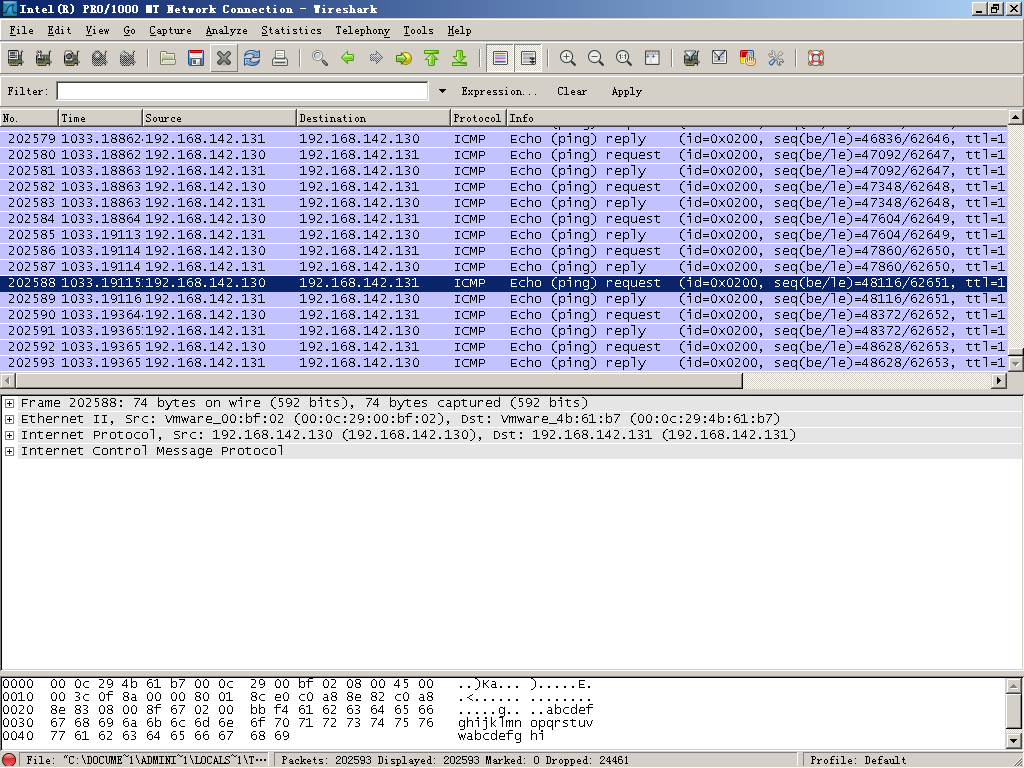Image resolution: width=1024 pixels, height=768 pixels.
Task: Sort by the Info column header
Action: 757,118
